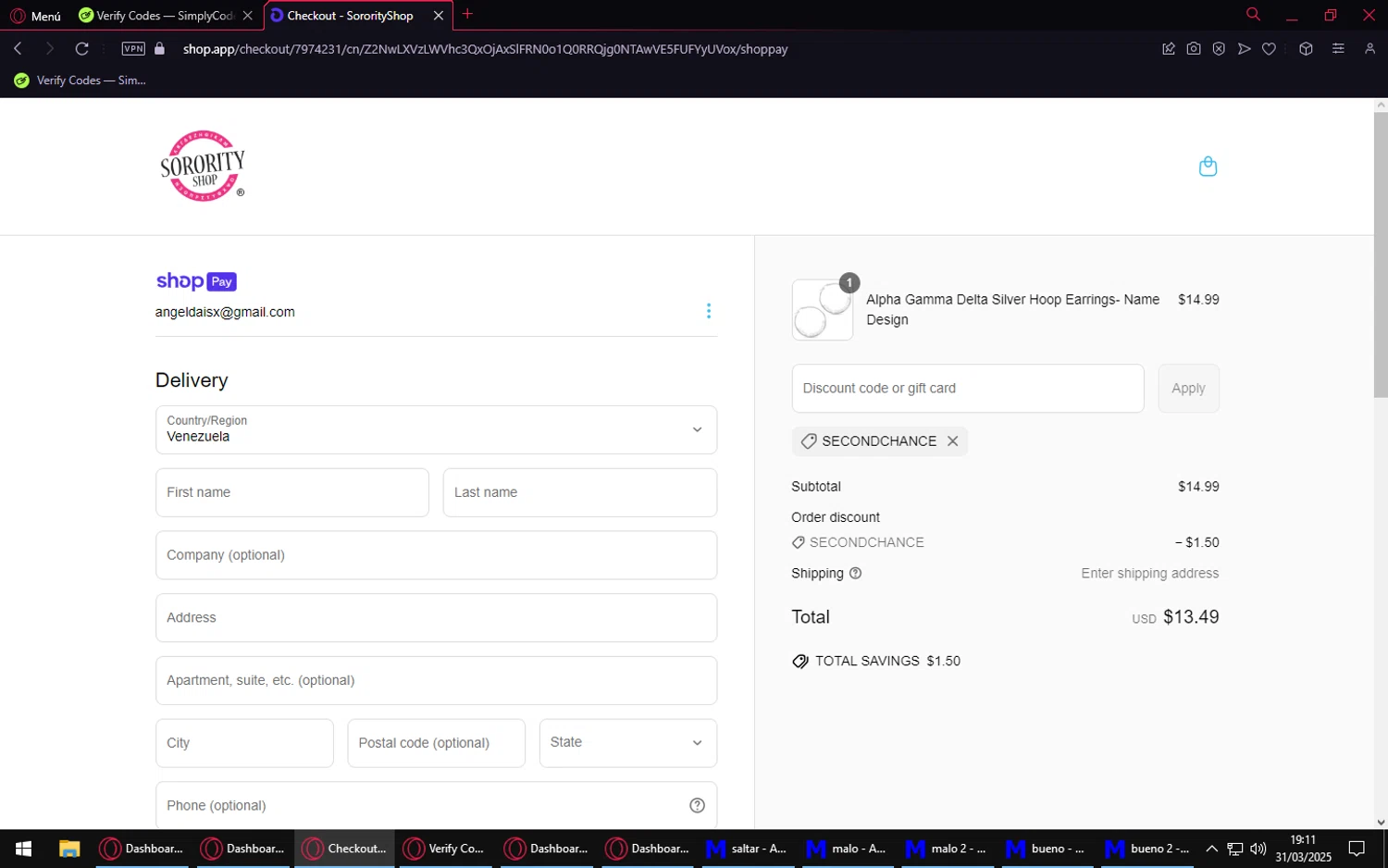Click the edit page icon in address bar

1169,49
